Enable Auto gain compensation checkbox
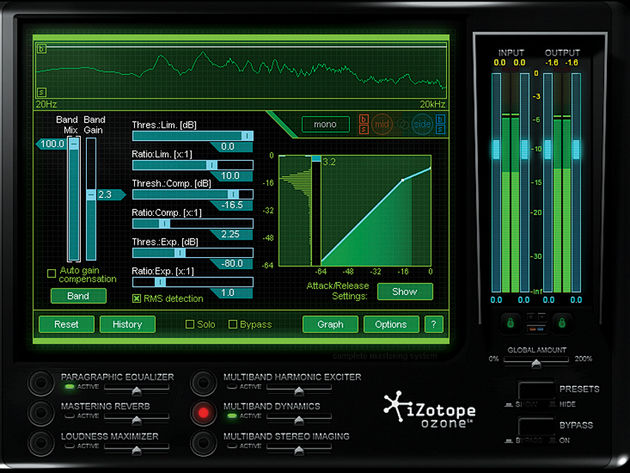 pos(51,274)
